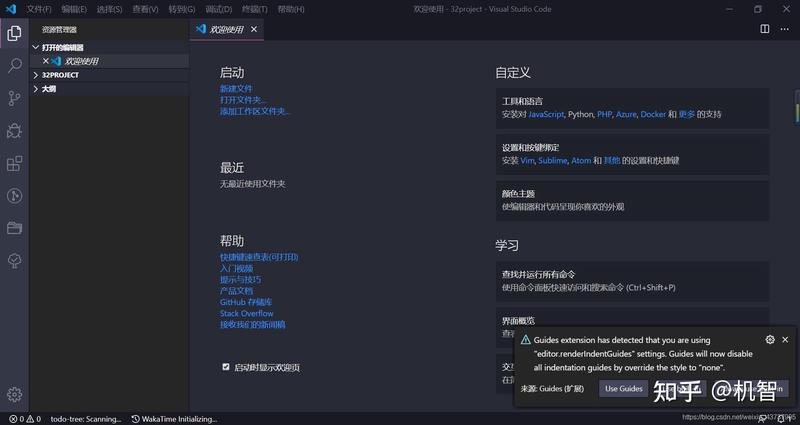Toggle the 启动时显示欢迎页 checkbox

[226, 367]
